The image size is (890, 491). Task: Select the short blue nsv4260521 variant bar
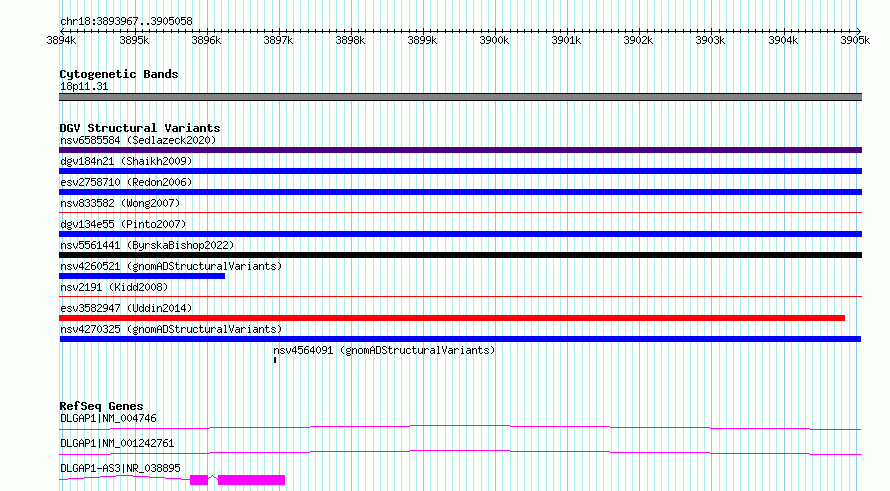click(x=142, y=276)
